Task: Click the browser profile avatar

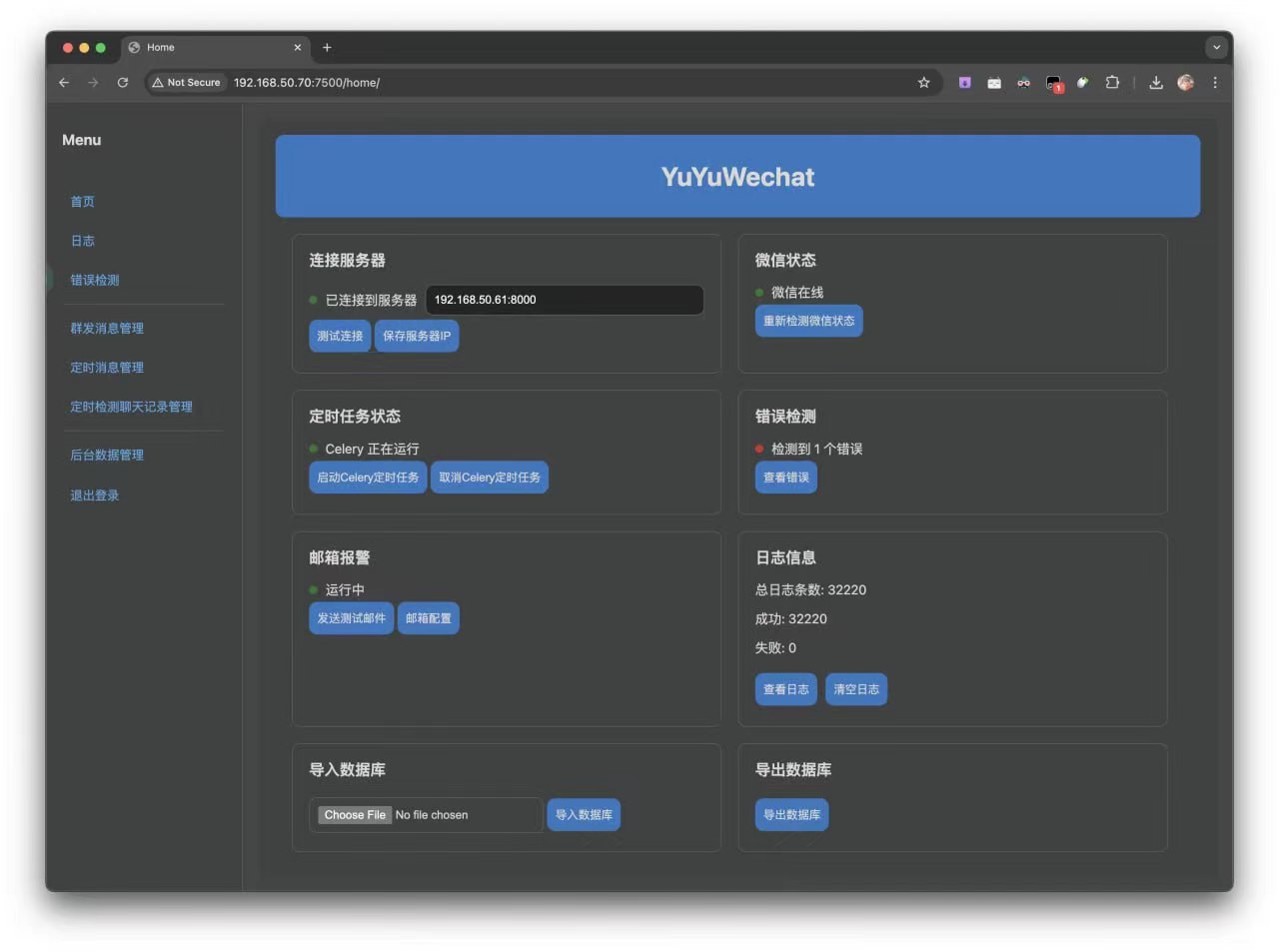Action: (x=1185, y=83)
